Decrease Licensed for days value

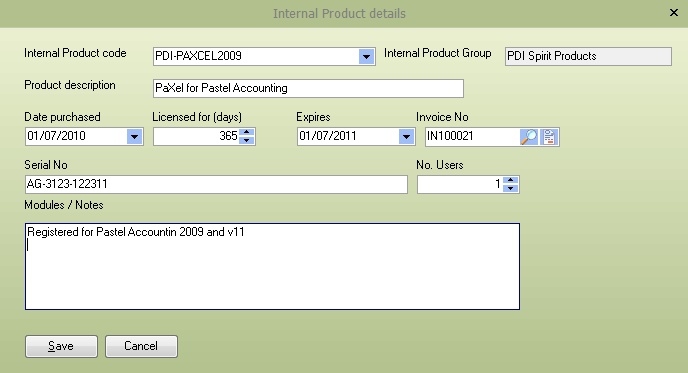pos(247,140)
